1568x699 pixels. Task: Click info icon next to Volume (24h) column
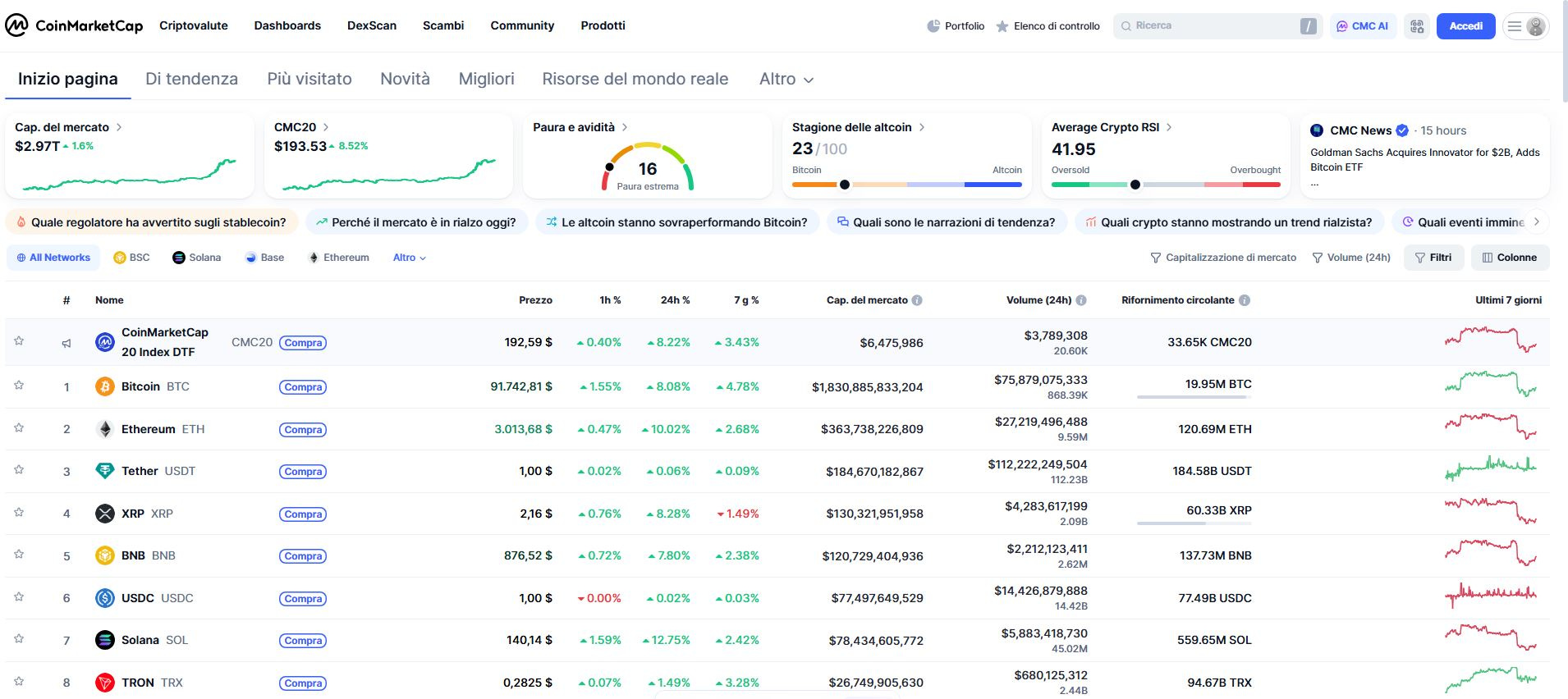(1081, 300)
